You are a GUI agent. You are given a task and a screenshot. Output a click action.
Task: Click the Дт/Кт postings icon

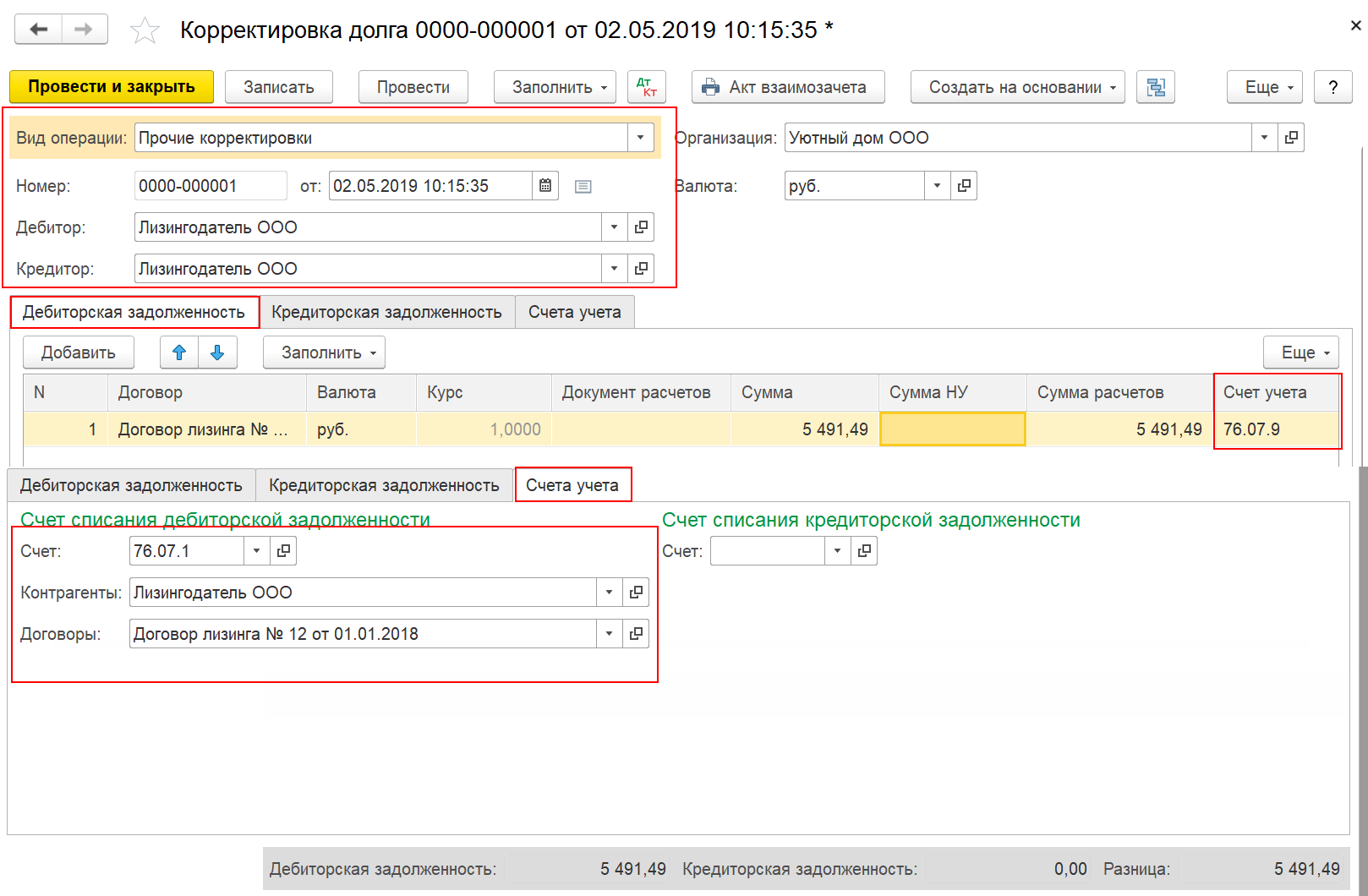(x=647, y=87)
